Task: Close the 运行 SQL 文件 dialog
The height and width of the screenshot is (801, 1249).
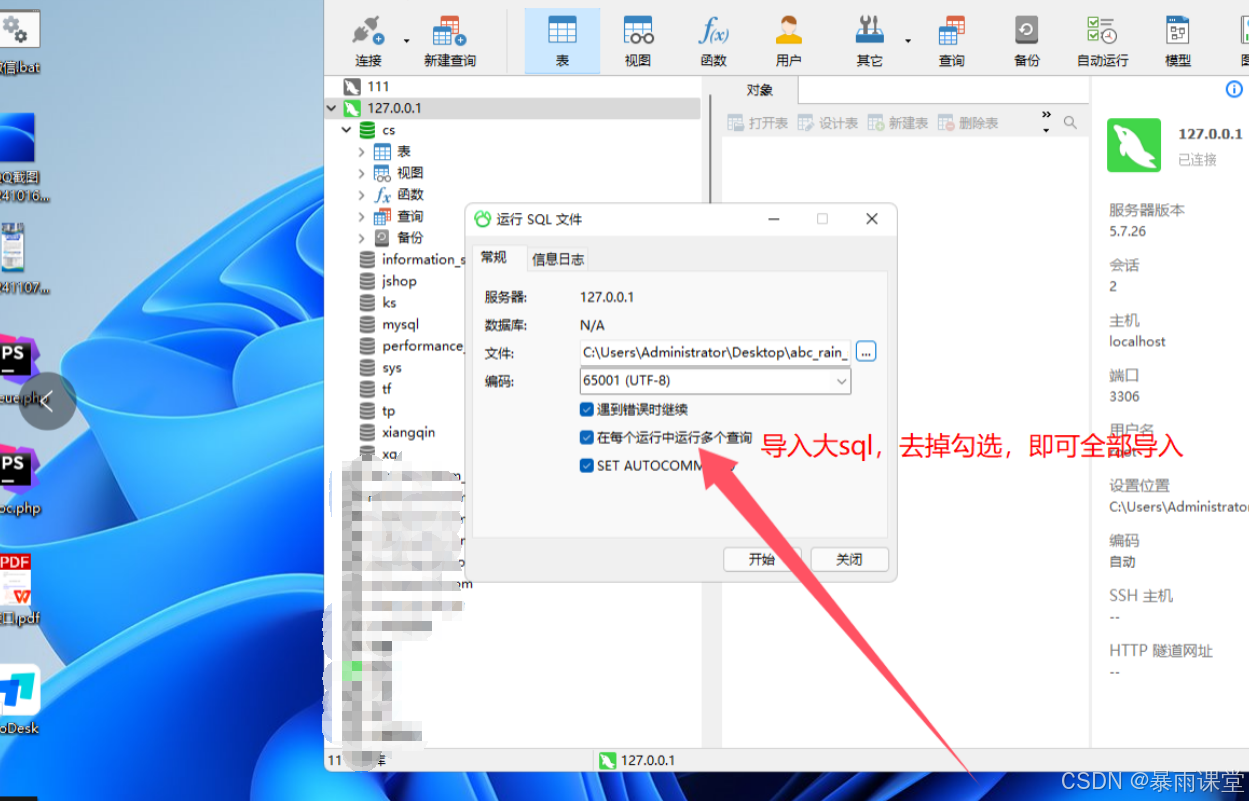Action: pos(871,219)
